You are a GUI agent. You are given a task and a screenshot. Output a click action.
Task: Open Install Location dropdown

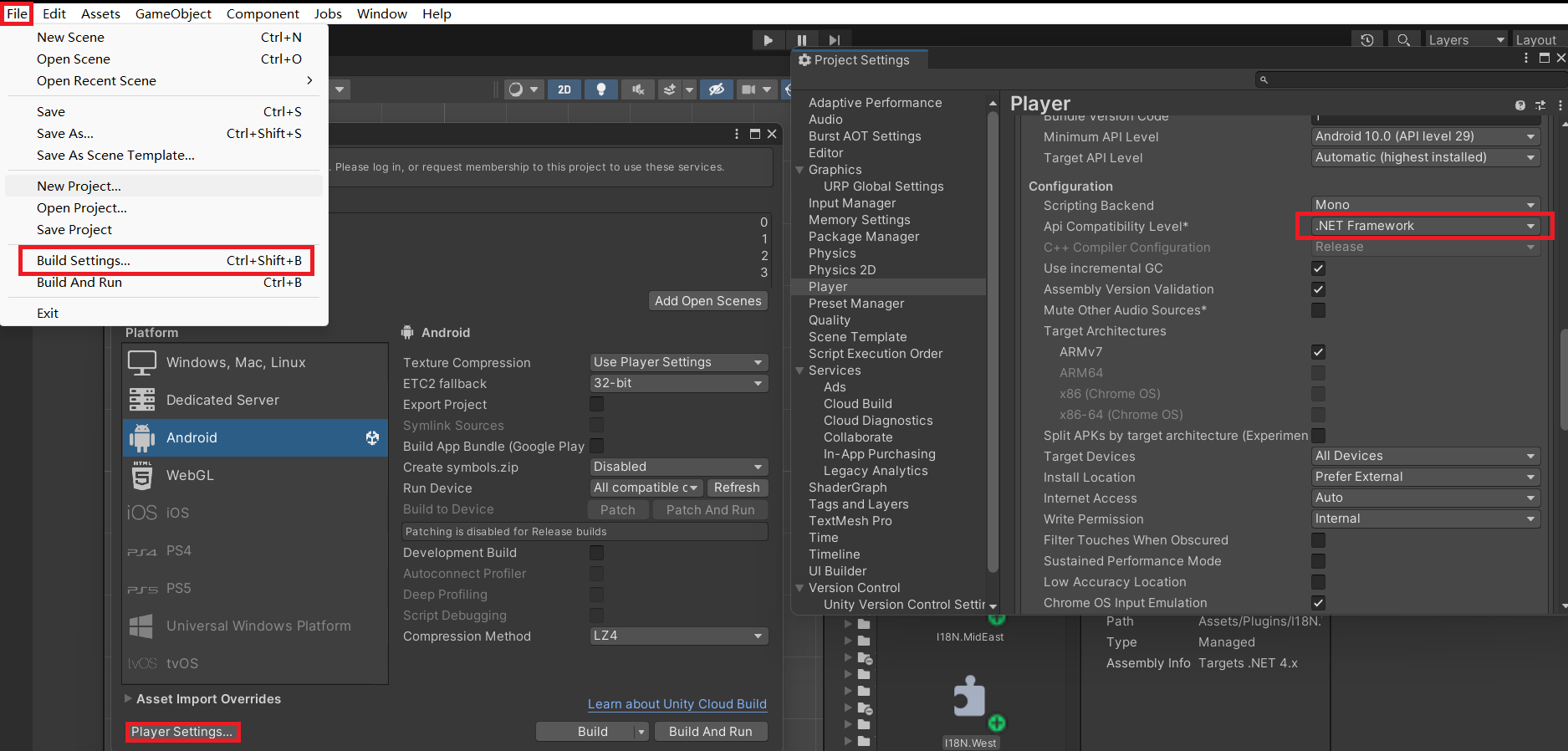[1425, 477]
